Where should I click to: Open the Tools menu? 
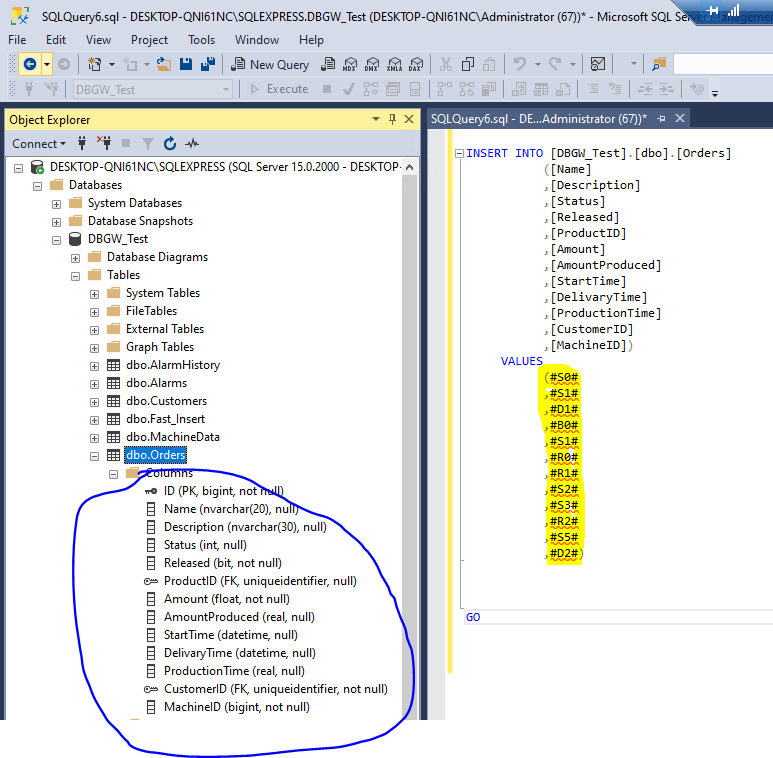pos(201,40)
